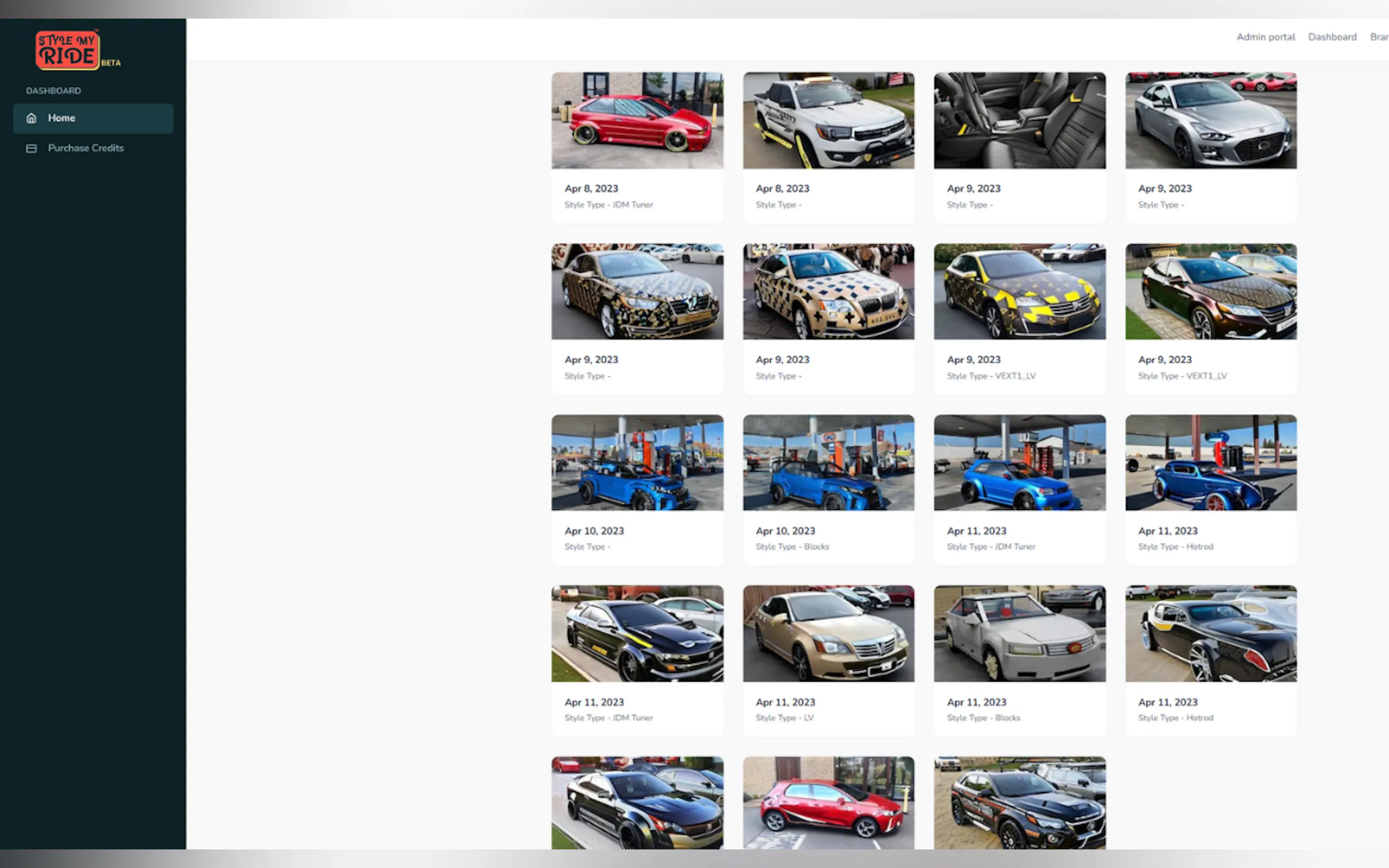The width and height of the screenshot is (1389, 868).
Task: Select Home in the Dashboard sidebar
Action: tap(61, 118)
